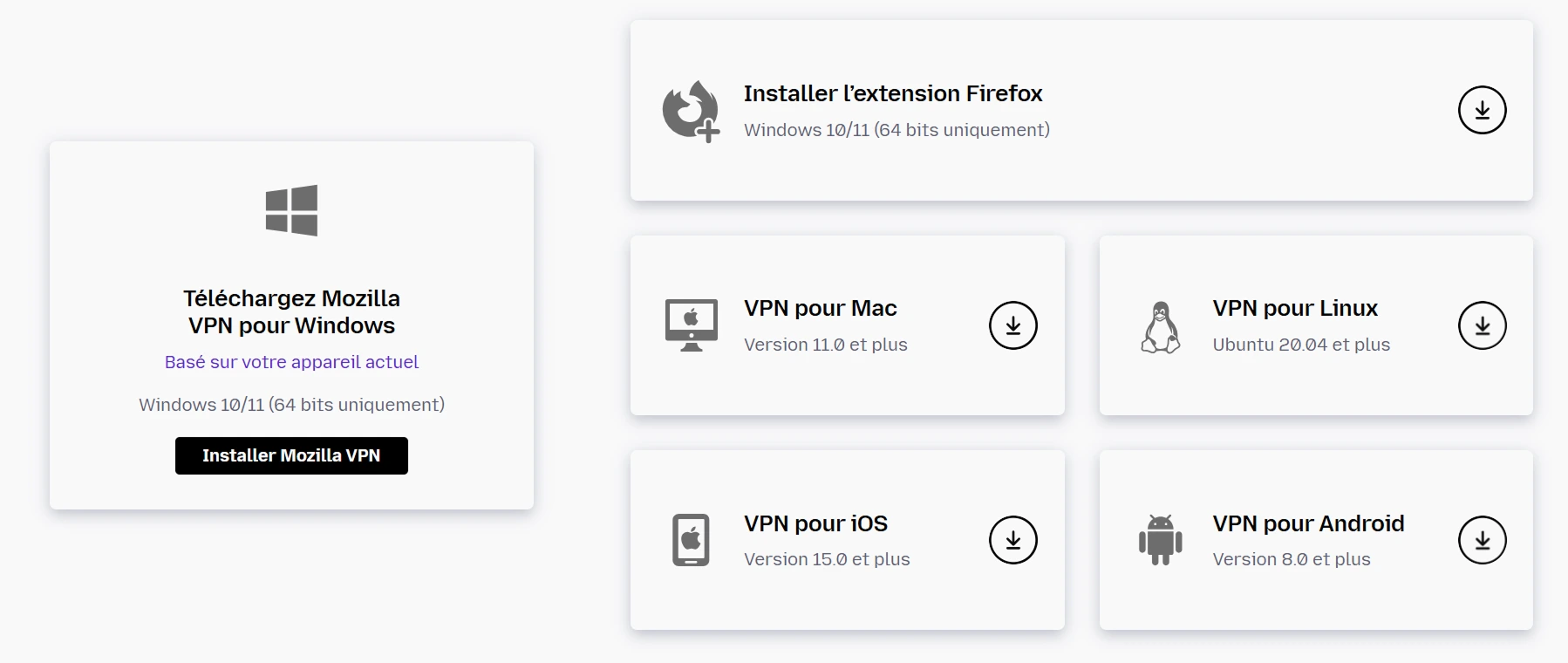The image size is (1568, 663).
Task: Select the VPN pour Android title
Action: tap(1308, 523)
